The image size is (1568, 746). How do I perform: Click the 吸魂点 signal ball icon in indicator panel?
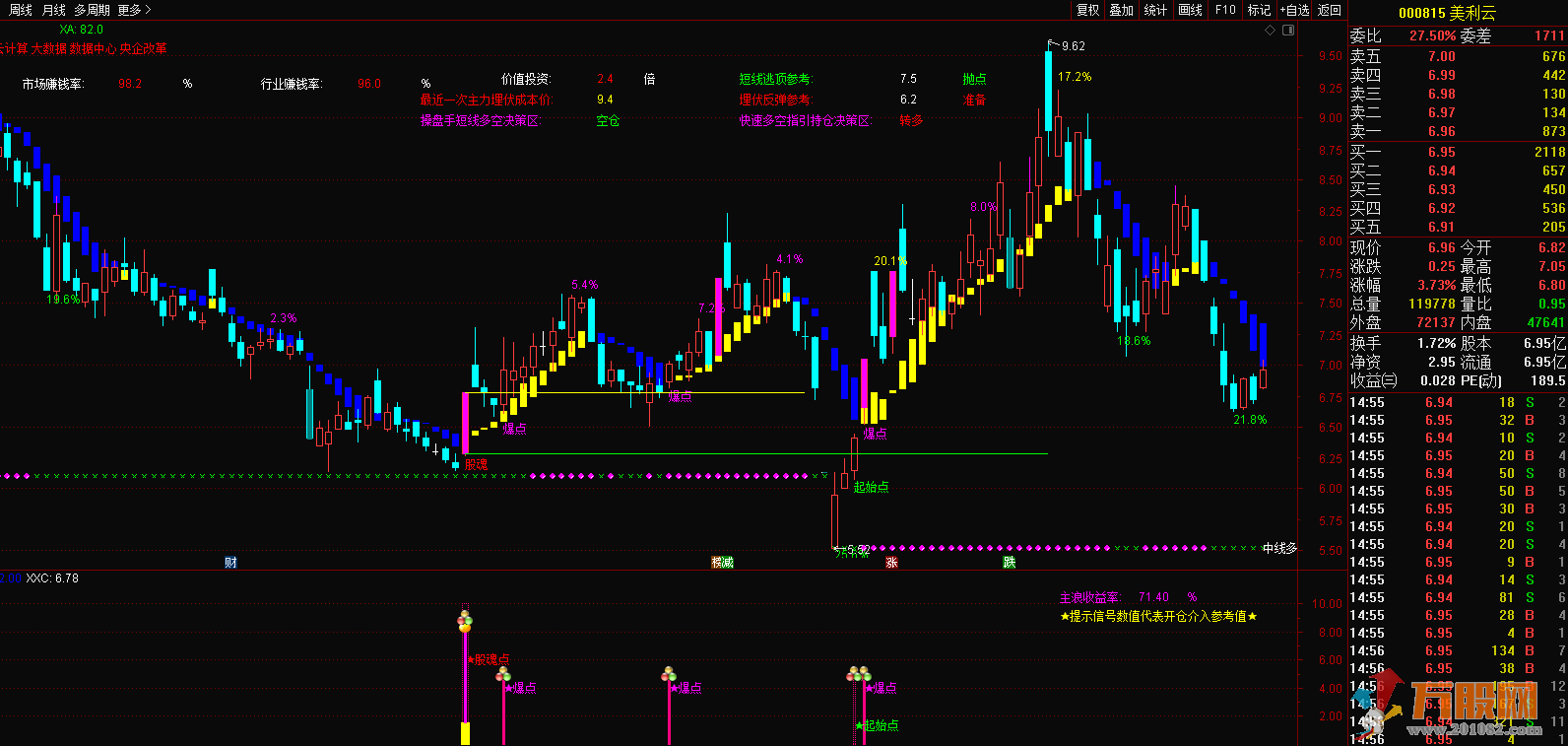465,622
